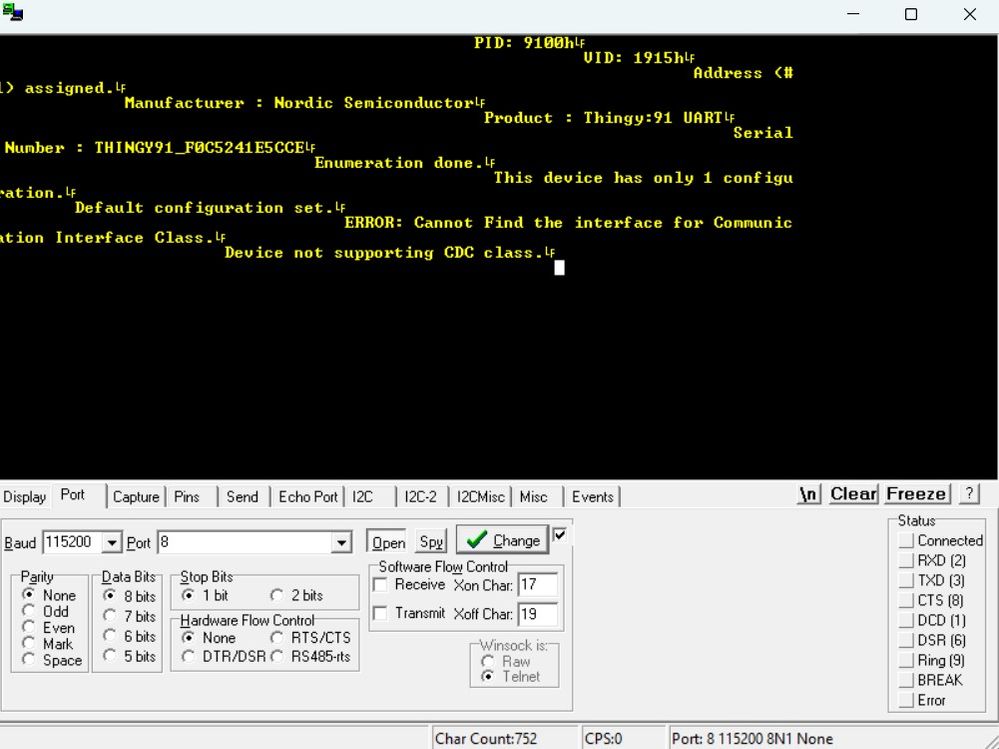Click the Spy button next to Open
The image size is (999, 749).
tap(430, 541)
